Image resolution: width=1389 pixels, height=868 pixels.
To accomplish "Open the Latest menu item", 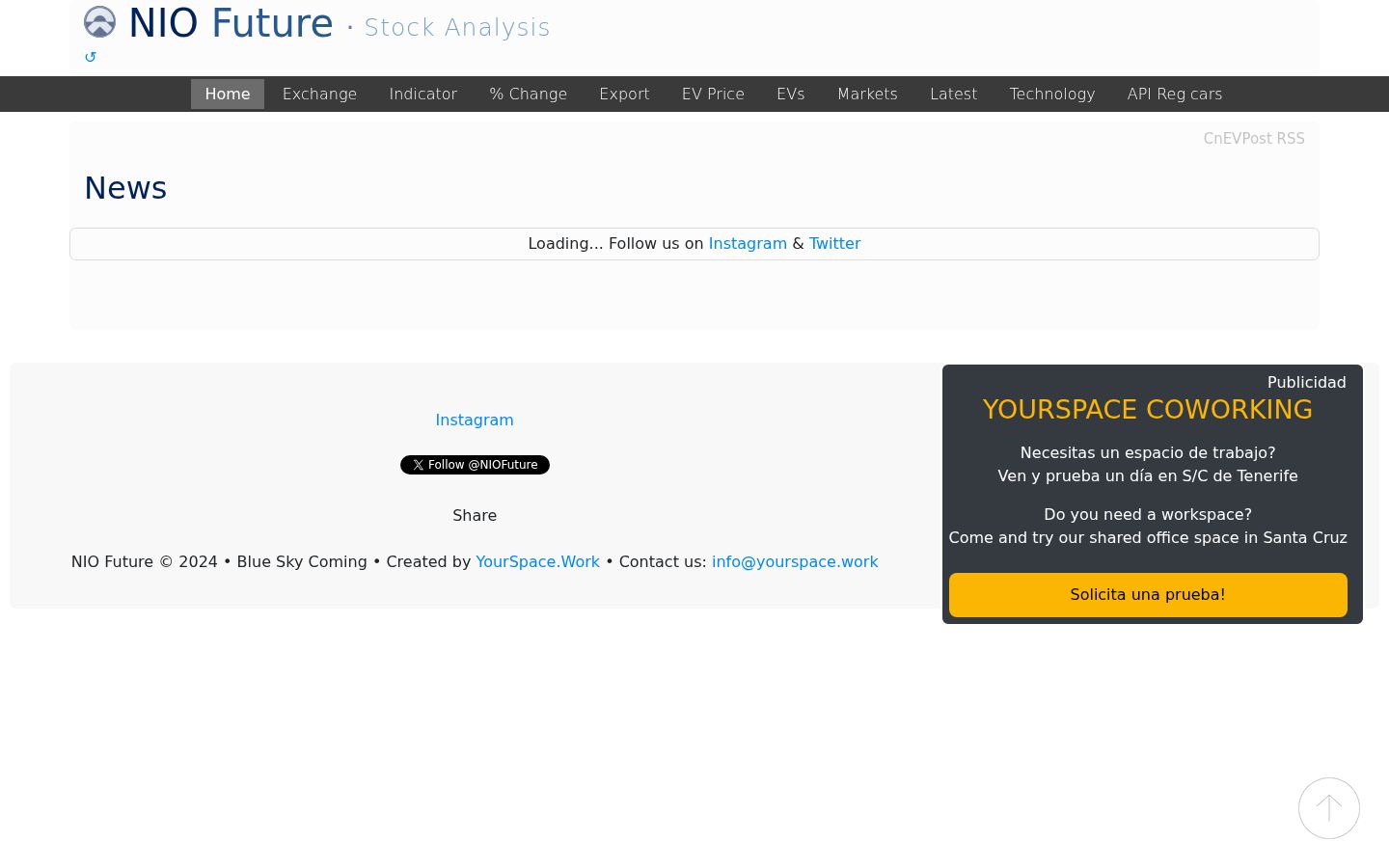I will pos(953,94).
